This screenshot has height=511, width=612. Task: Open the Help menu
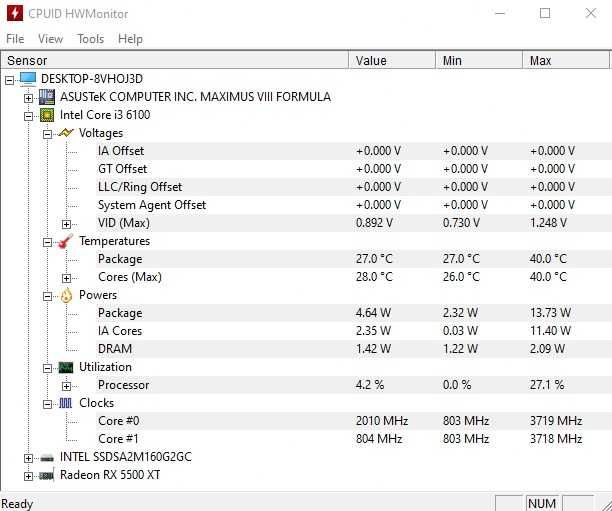point(130,39)
